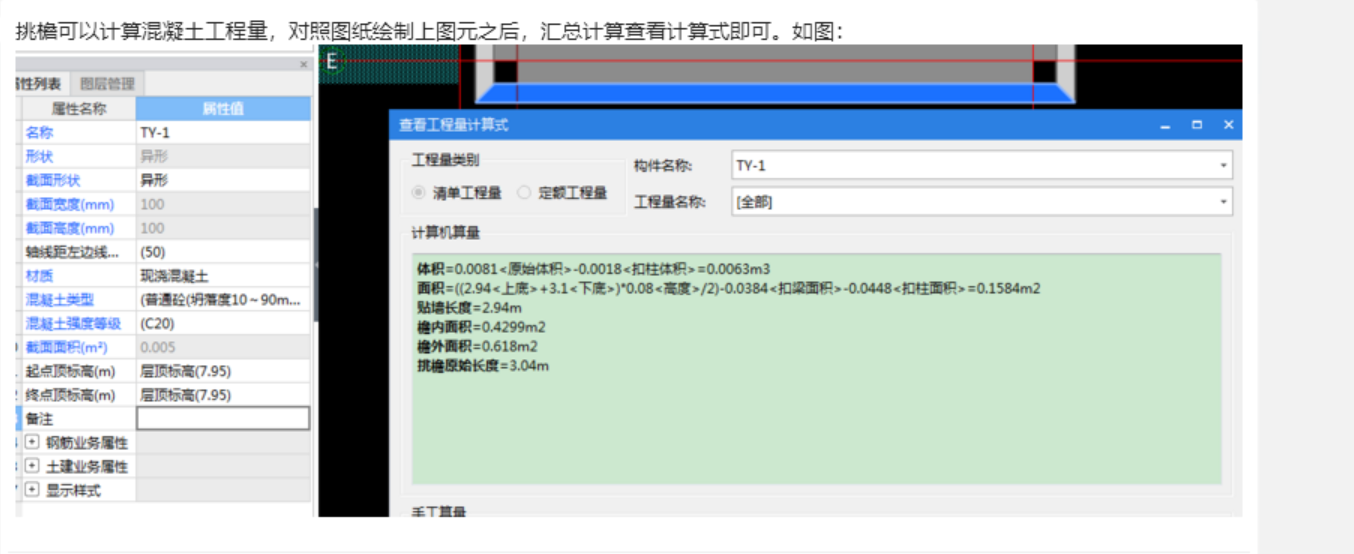Switch to the 属性列表 tab
The image size is (1354, 554).
[42, 84]
